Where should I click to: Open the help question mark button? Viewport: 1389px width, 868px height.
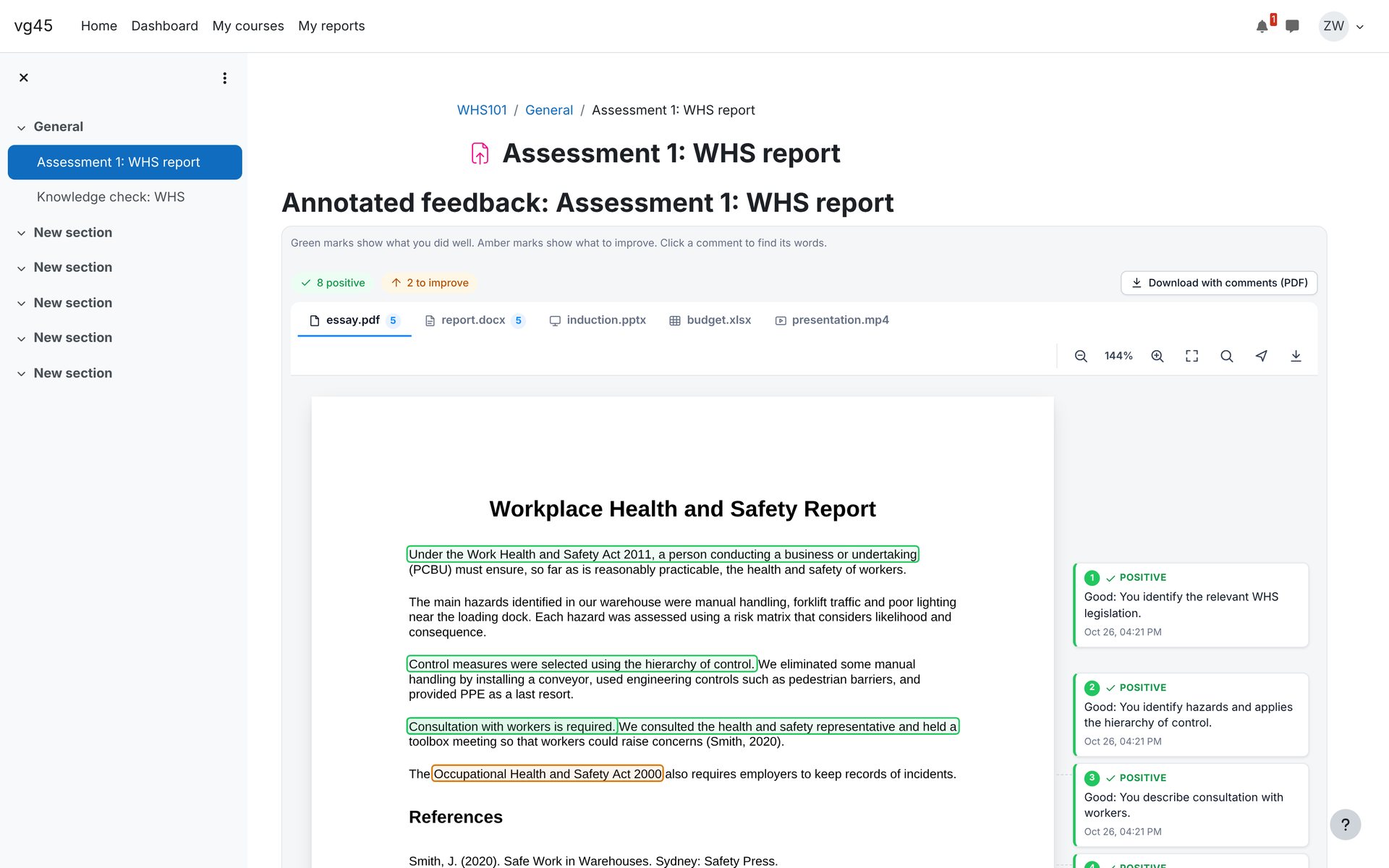pyautogui.click(x=1346, y=825)
